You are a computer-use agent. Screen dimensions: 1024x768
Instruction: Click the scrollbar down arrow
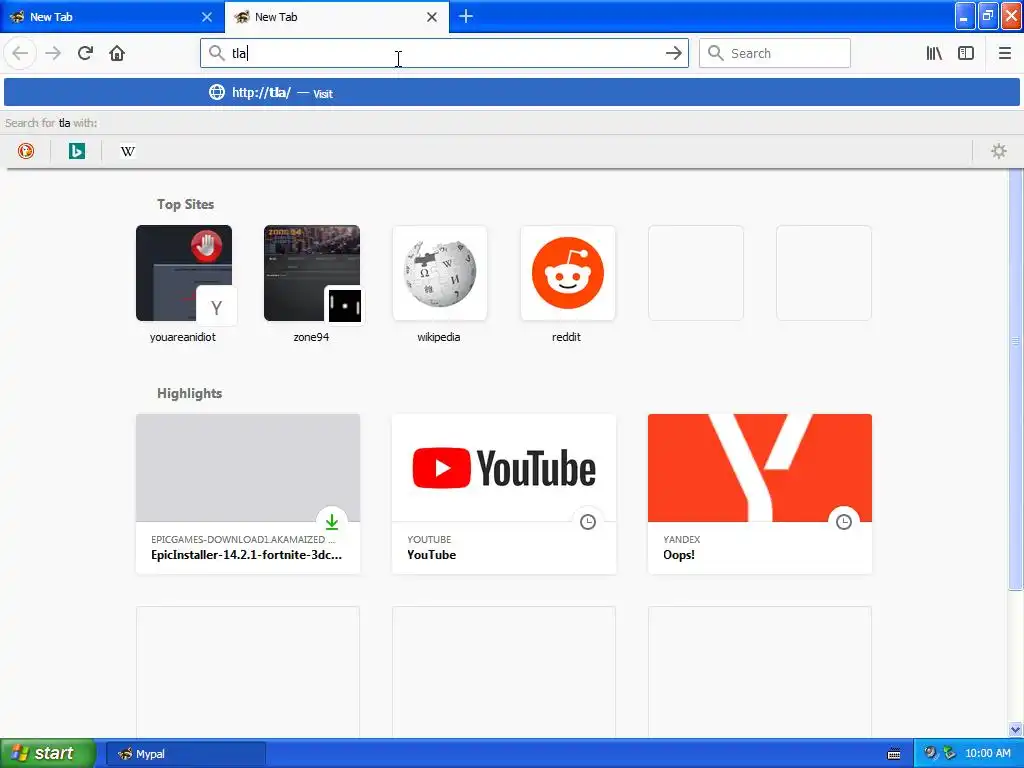coord(1016,729)
